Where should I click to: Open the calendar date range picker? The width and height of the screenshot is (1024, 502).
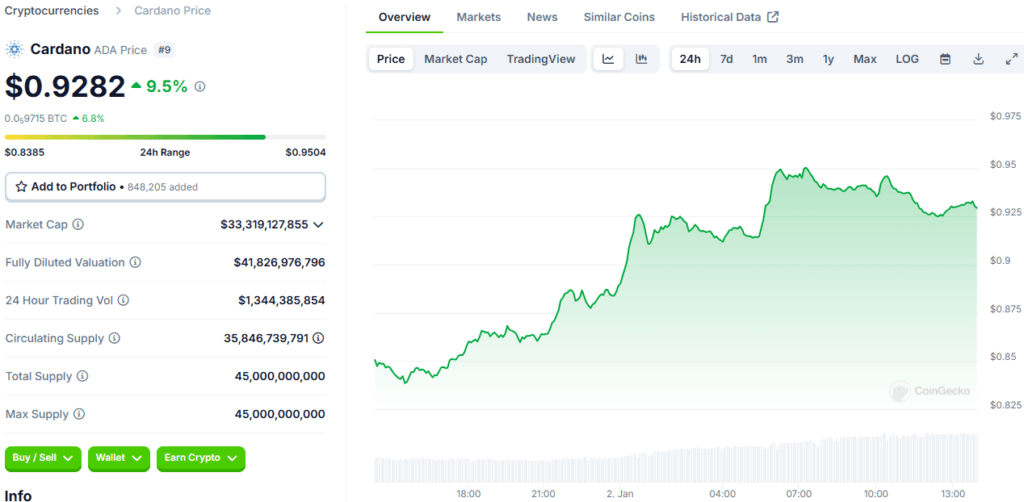pyautogui.click(x=945, y=59)
